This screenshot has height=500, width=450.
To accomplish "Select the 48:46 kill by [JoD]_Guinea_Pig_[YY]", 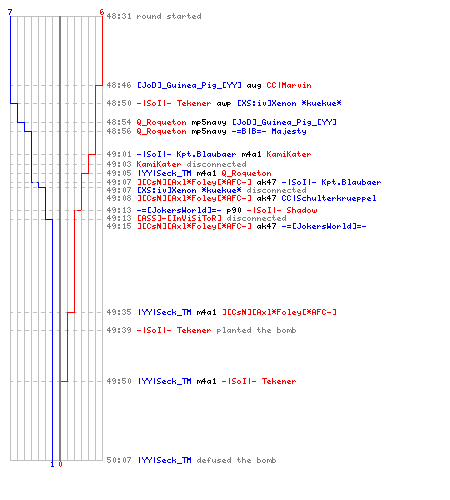I will (209, 85).
